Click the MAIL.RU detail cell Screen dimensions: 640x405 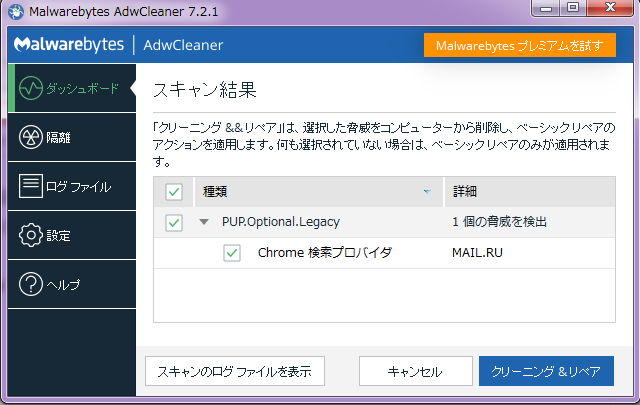click(x=477, y=253)
